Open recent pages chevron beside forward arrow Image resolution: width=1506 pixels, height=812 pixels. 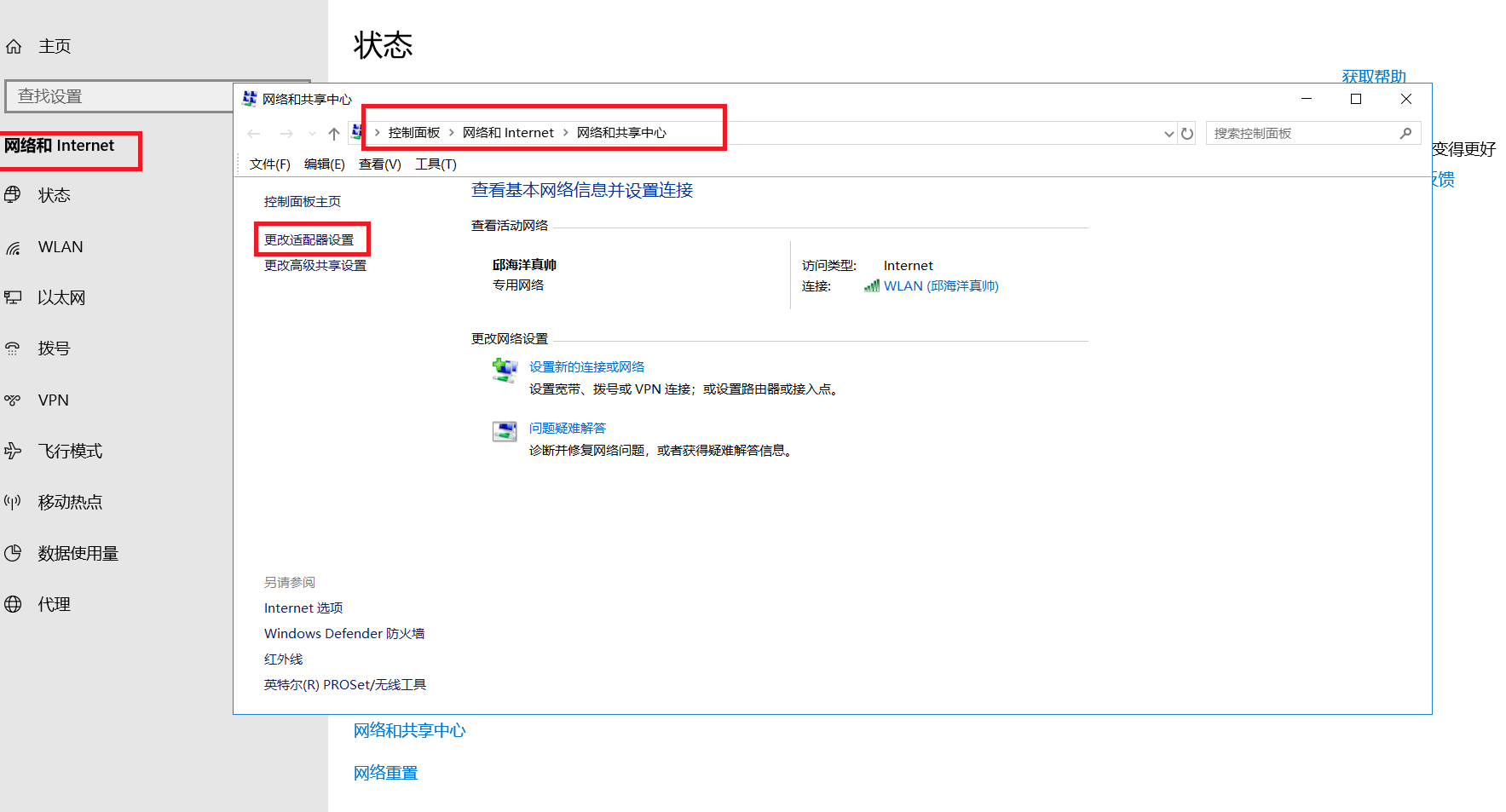[311, 133]
